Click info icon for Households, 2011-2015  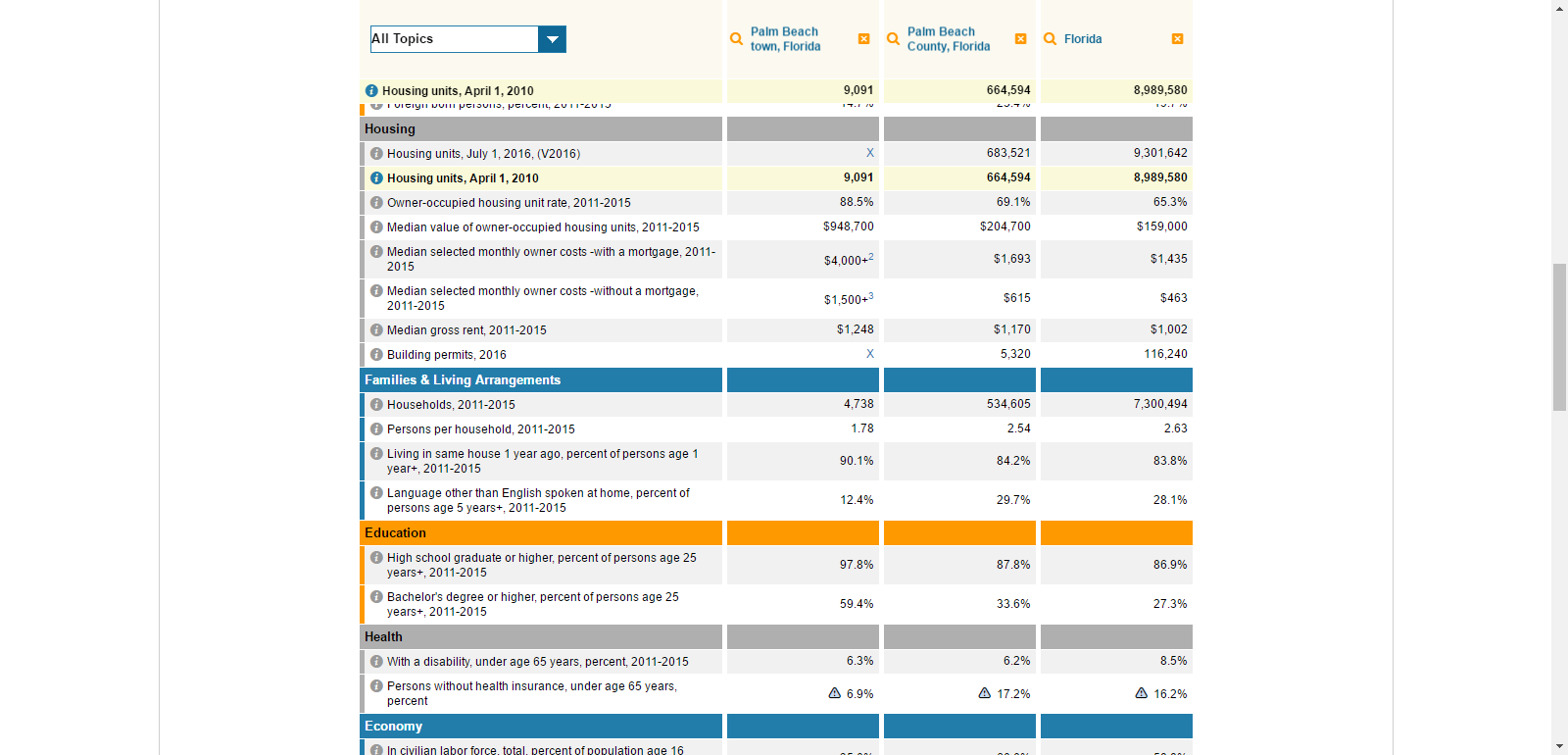click(376, 404)
